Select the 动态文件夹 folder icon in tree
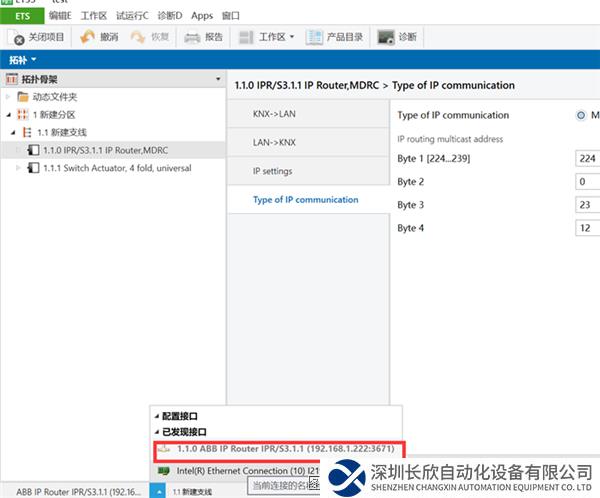 [x=22, y=97]
